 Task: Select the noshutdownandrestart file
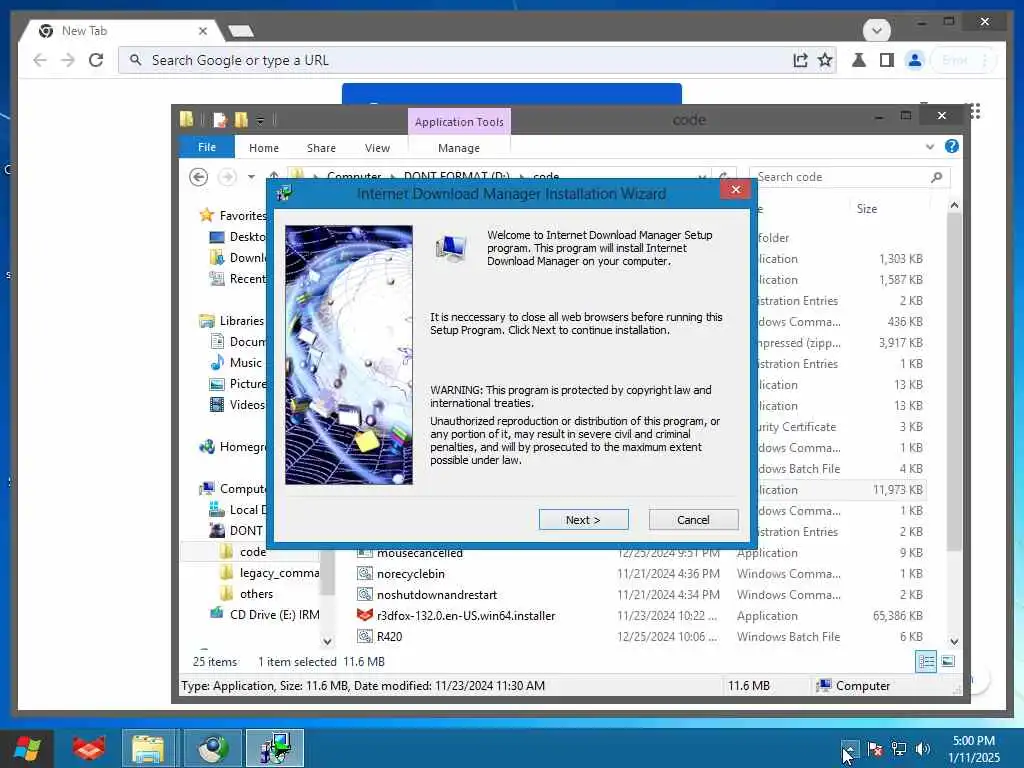click(x=436, y=595)
